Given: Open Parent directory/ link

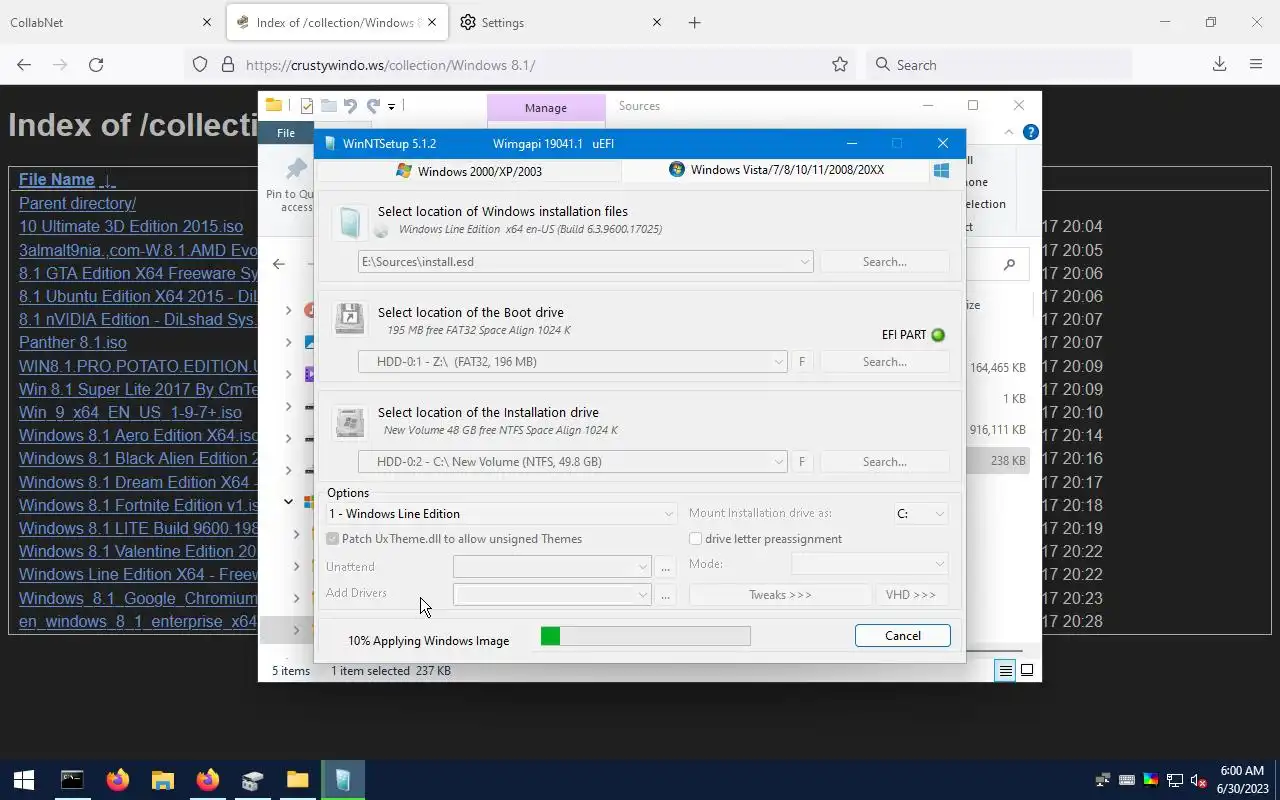Looking at the screenshot, I should [77, 203].
